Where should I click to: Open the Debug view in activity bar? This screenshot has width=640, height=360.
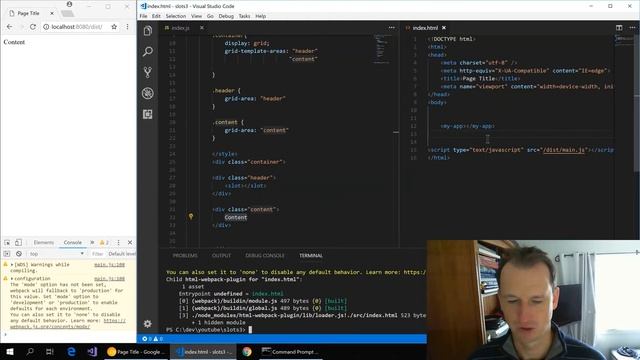point(148,93)
